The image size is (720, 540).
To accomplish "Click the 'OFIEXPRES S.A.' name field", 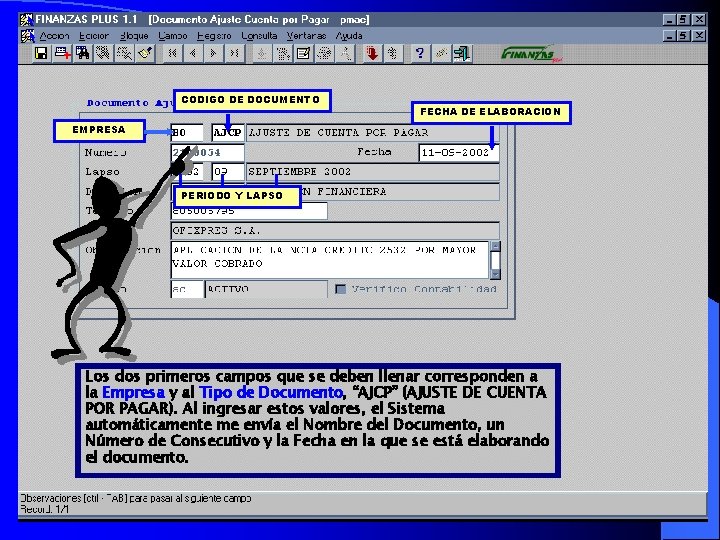I will pyautogui.click(x=335, y=231).
